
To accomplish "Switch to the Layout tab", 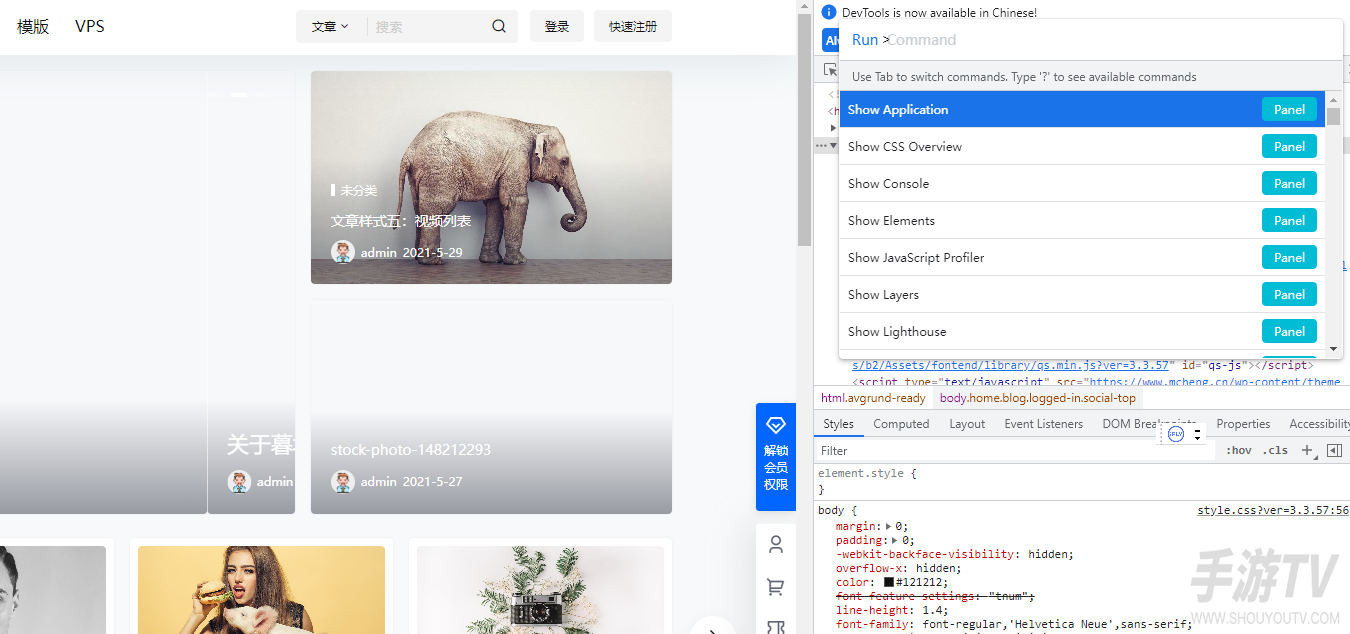I will (967, 424).
